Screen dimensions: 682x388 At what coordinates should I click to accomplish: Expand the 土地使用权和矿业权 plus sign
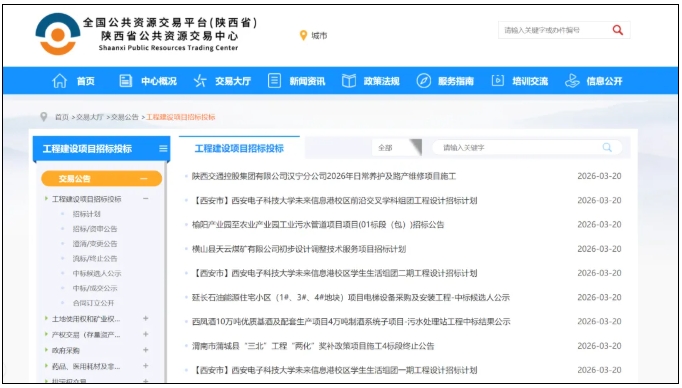146,318
